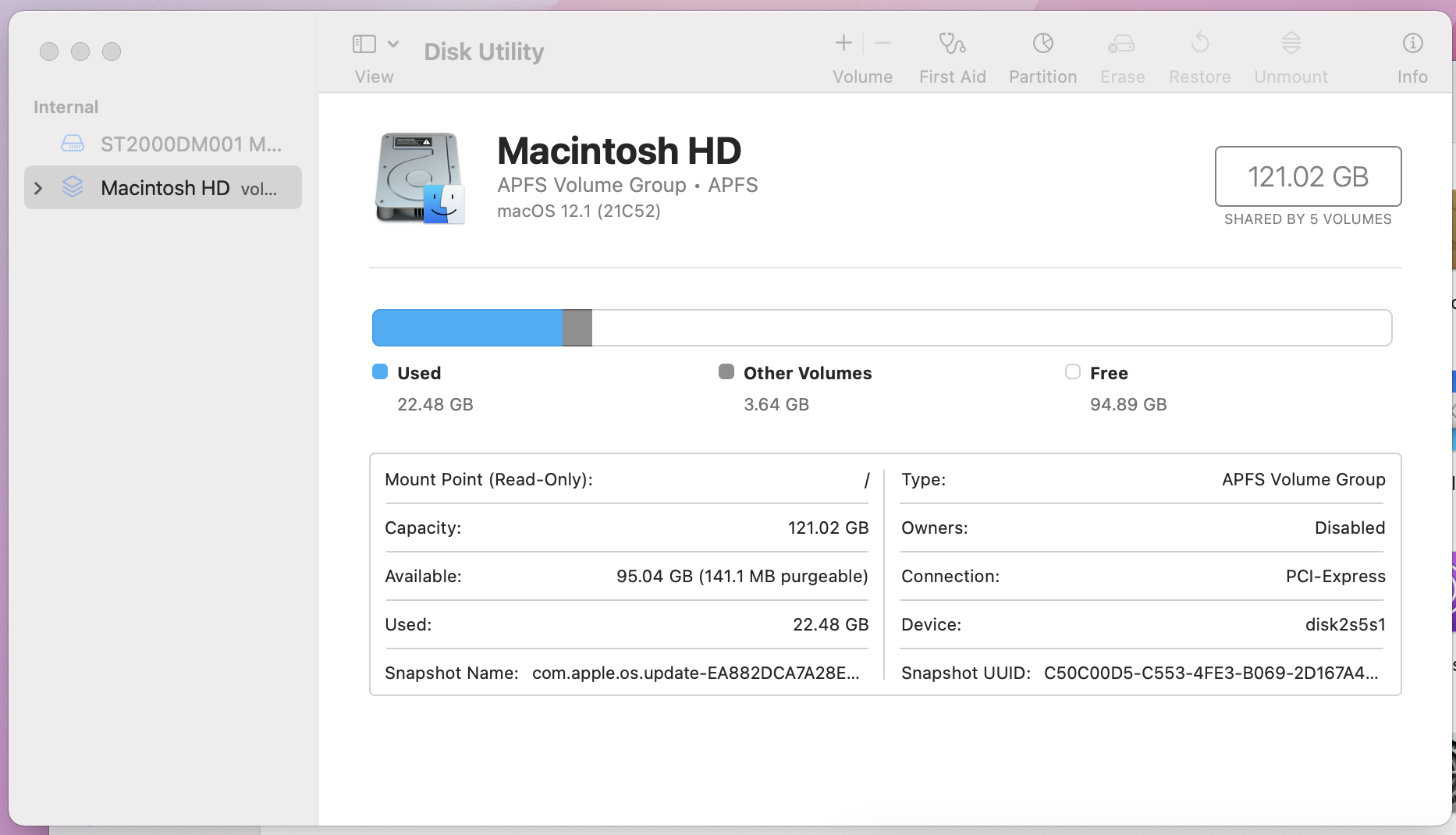Viewport: 1456px width, 835px height.
Task: Click the Snapshot UUID C50C00D5 value
Action: tap(1211, 673)
